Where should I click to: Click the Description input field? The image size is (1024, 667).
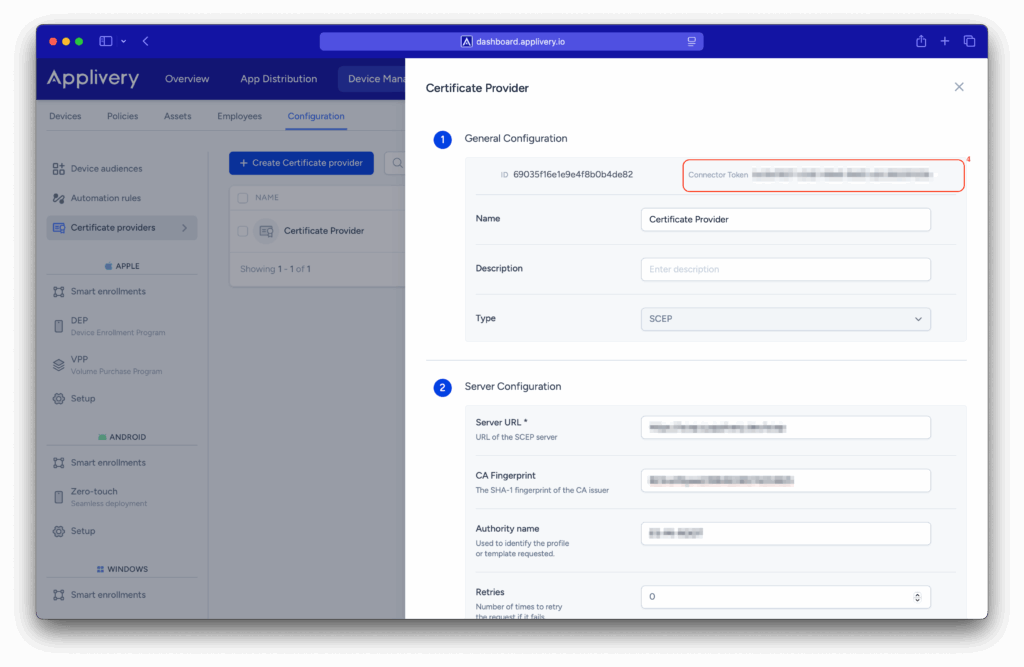click(x=785, y=268)
